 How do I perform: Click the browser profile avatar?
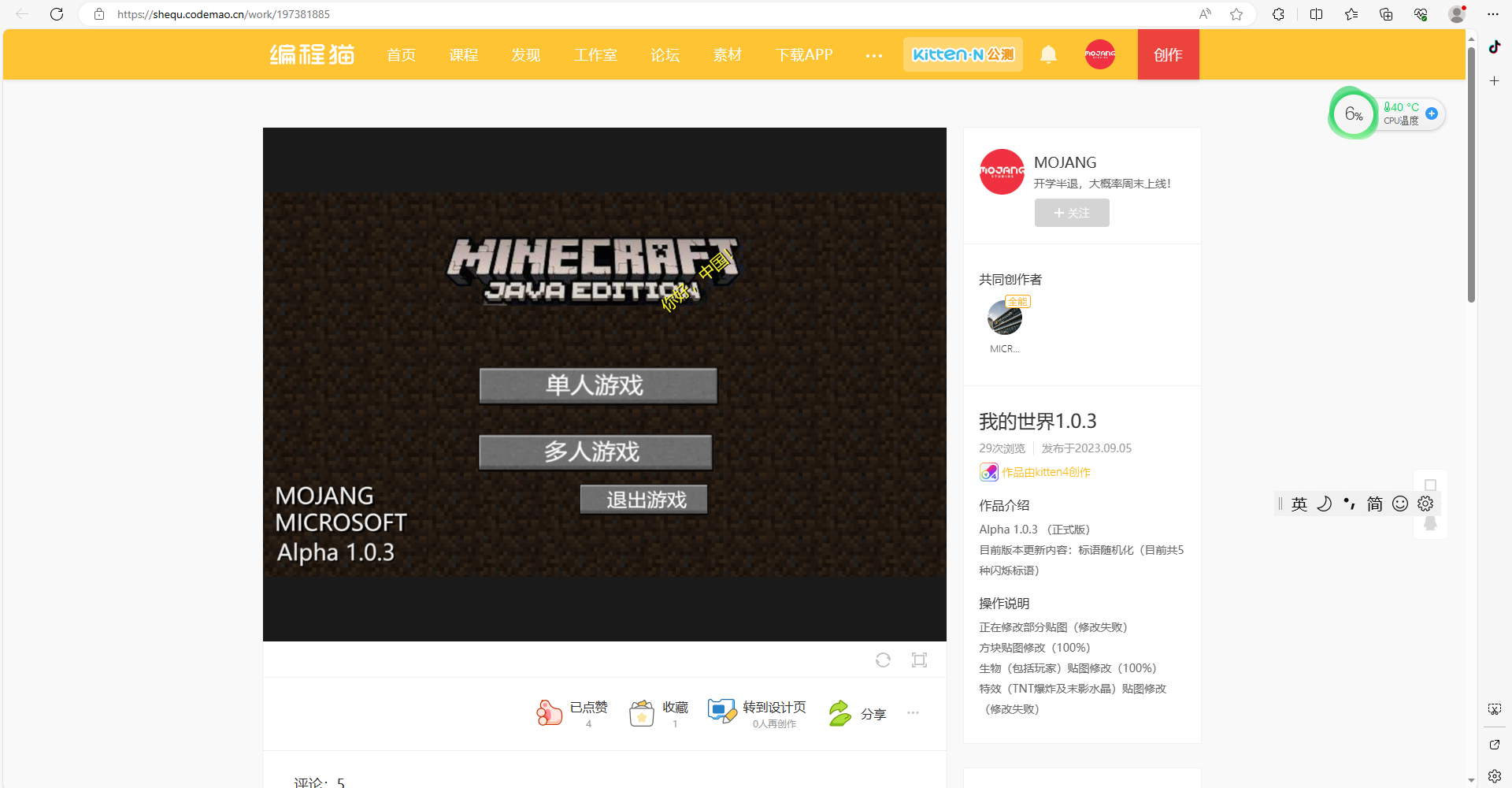pyautogui.click(x=1457, y=14)
